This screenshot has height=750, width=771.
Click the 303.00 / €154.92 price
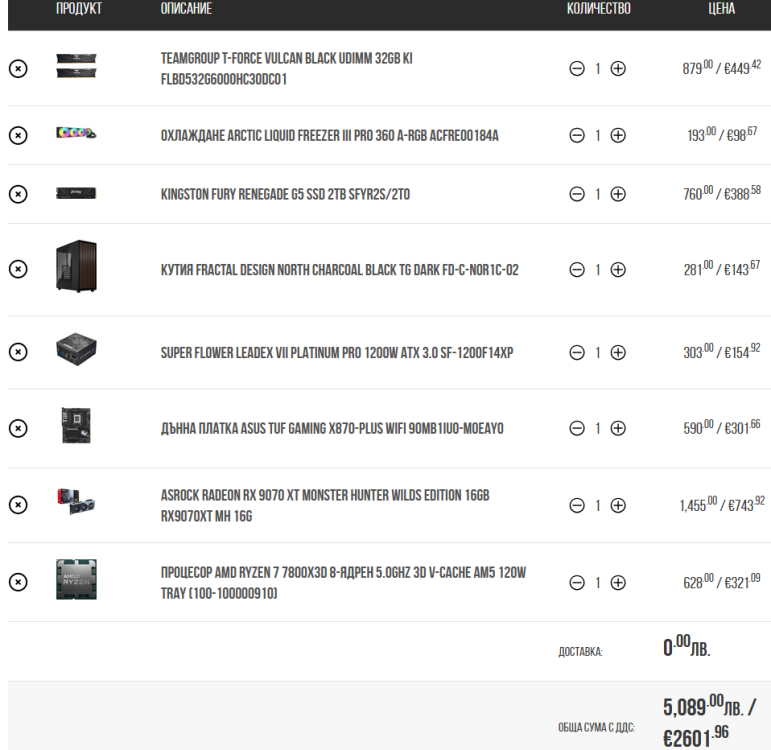721,352
